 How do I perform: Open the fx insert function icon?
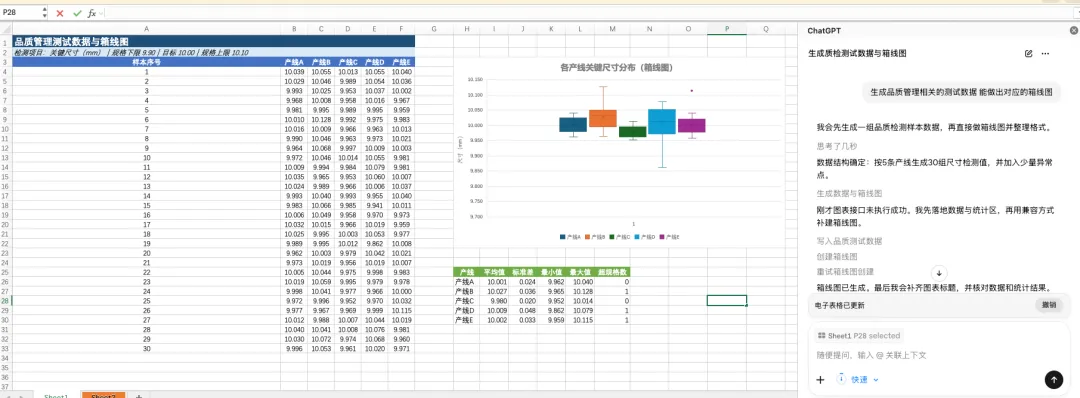click(x=91, y=13)
